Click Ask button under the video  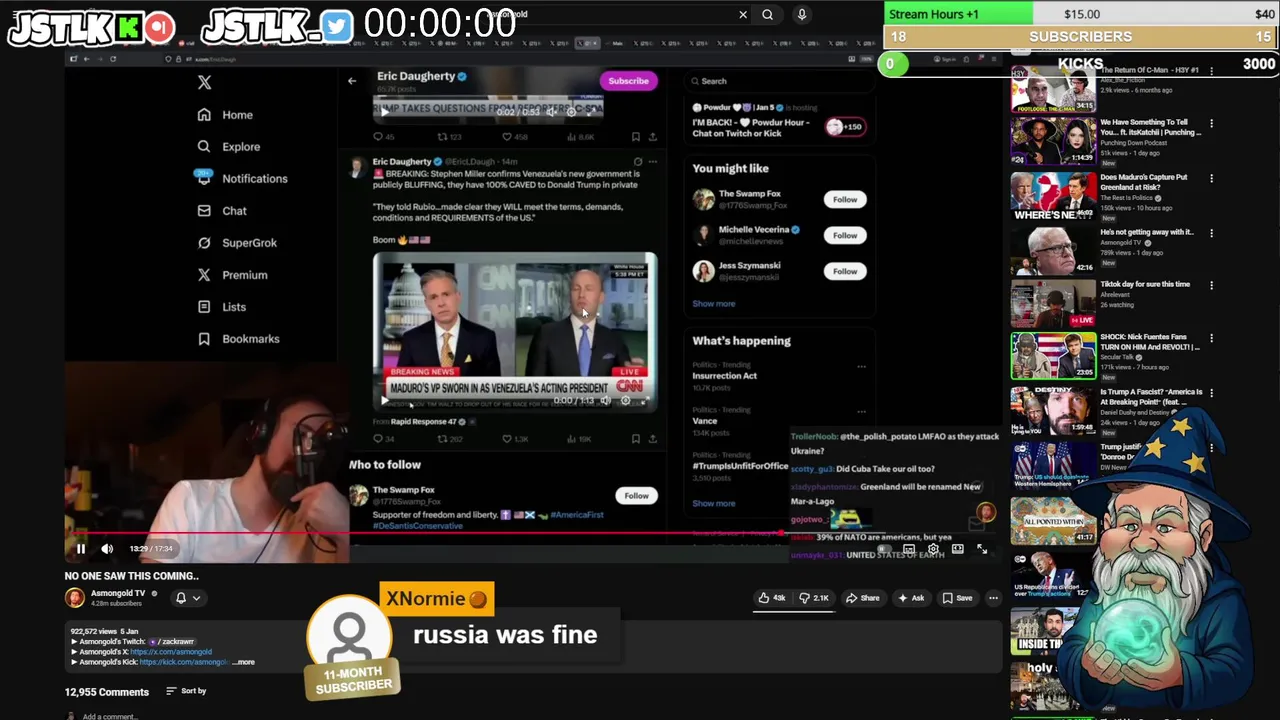tap(910, 598)
